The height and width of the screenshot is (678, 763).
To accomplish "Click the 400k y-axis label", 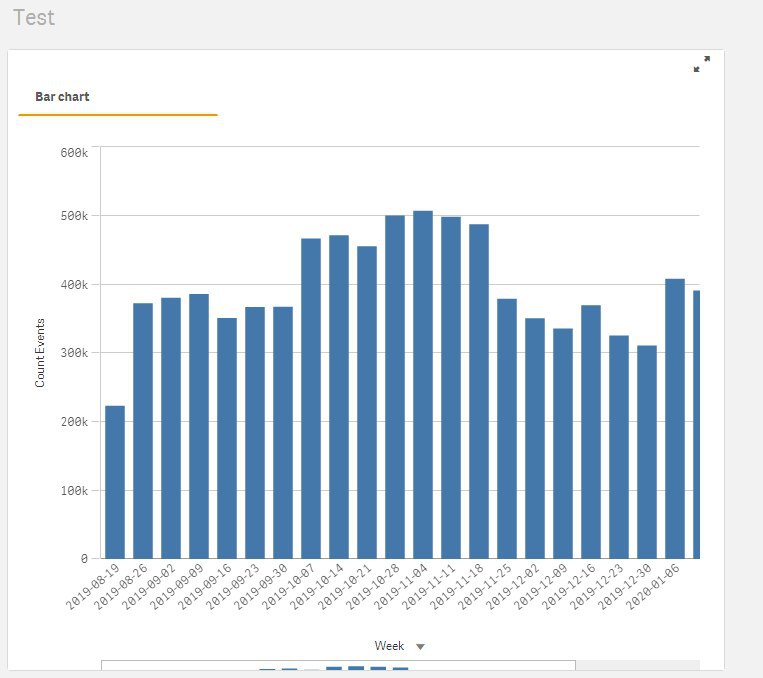I will [74, 285].
